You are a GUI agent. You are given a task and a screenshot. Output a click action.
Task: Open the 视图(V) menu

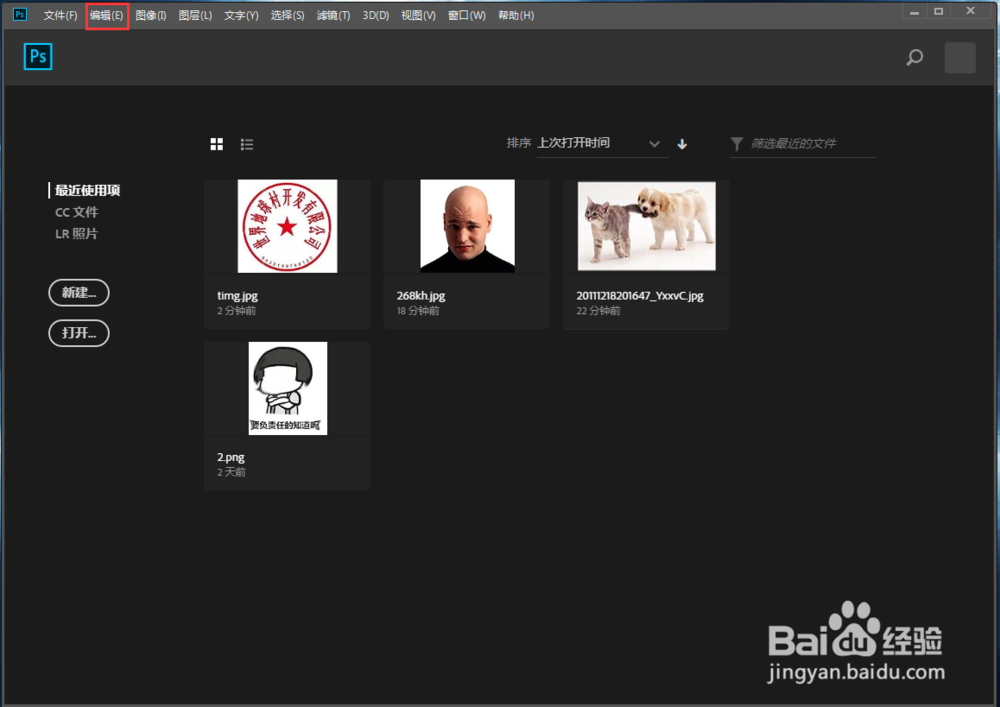click(x=418, y=15)
